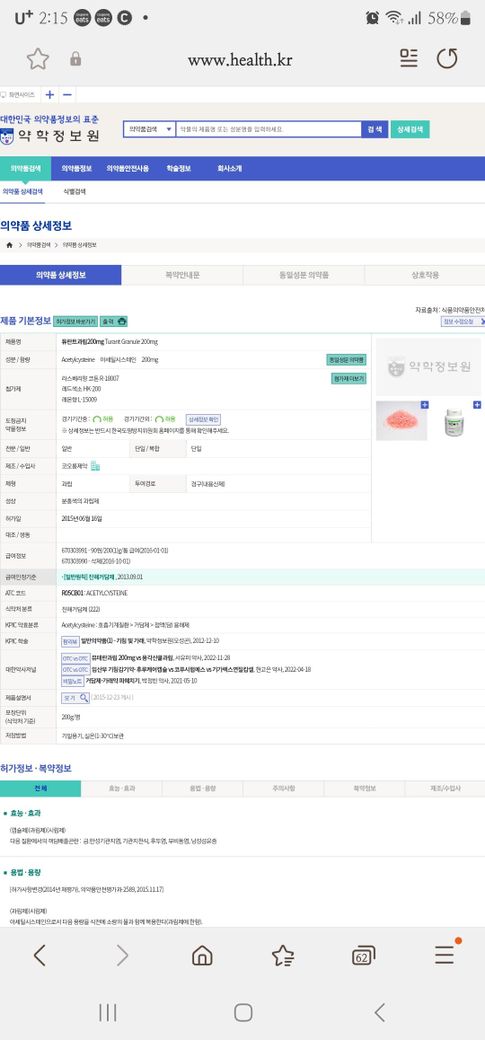
Task: Tap the blue 검색 button
Action: tap(374, 129)
